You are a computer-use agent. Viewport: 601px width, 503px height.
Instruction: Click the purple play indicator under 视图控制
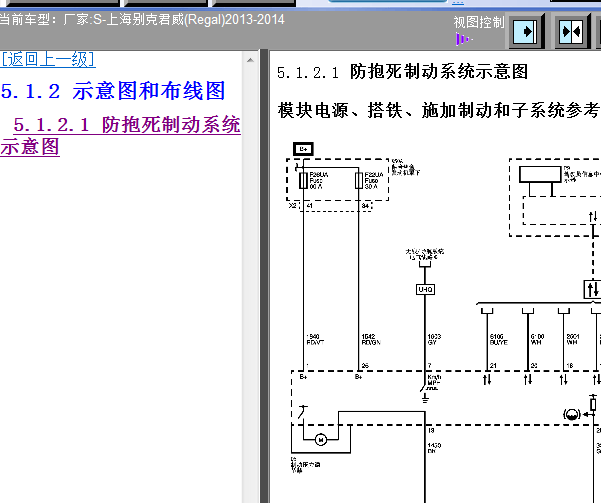click(x=464, y=39)
